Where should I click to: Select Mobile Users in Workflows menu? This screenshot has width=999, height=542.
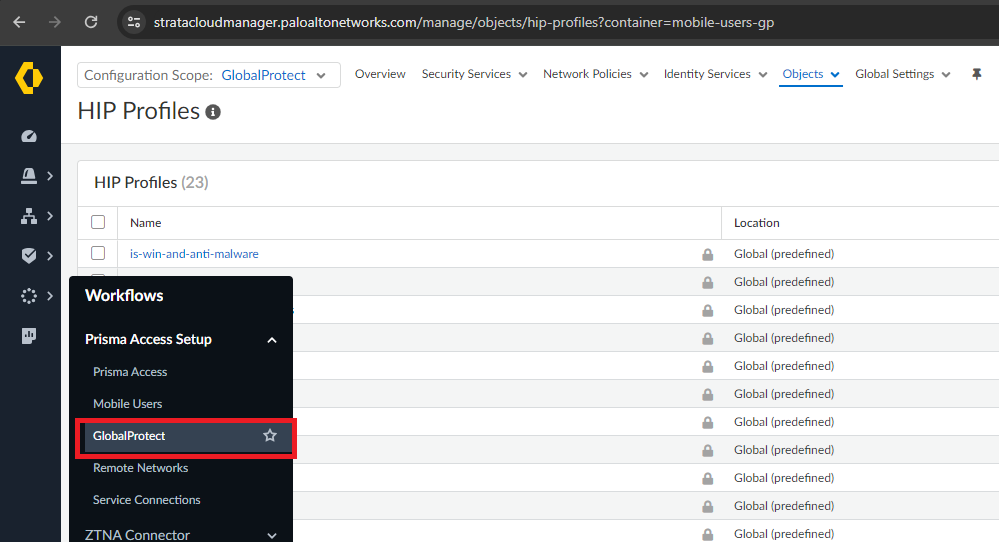pyautogui.click(x=127, y=404)
